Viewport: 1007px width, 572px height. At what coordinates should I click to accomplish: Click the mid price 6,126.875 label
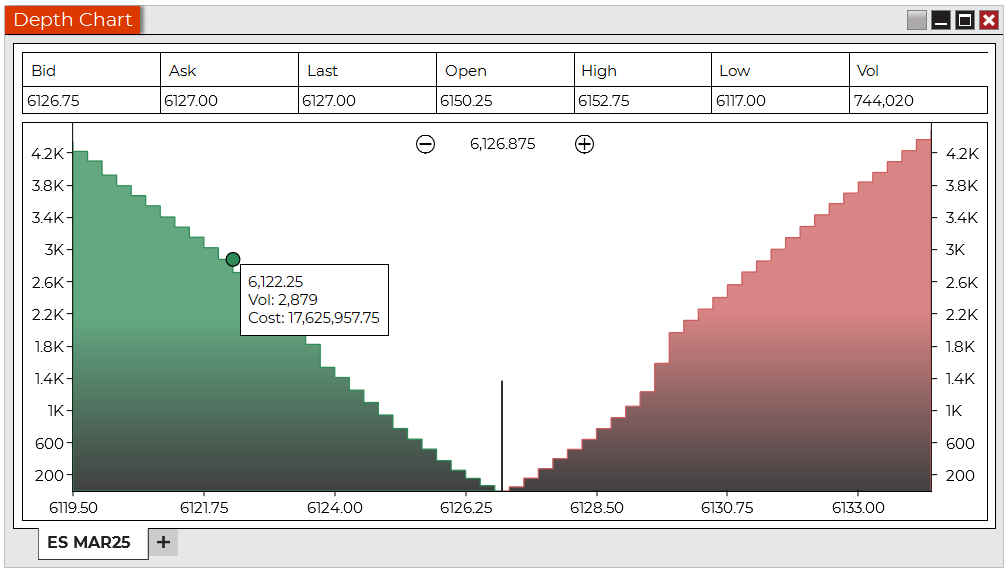503,144
